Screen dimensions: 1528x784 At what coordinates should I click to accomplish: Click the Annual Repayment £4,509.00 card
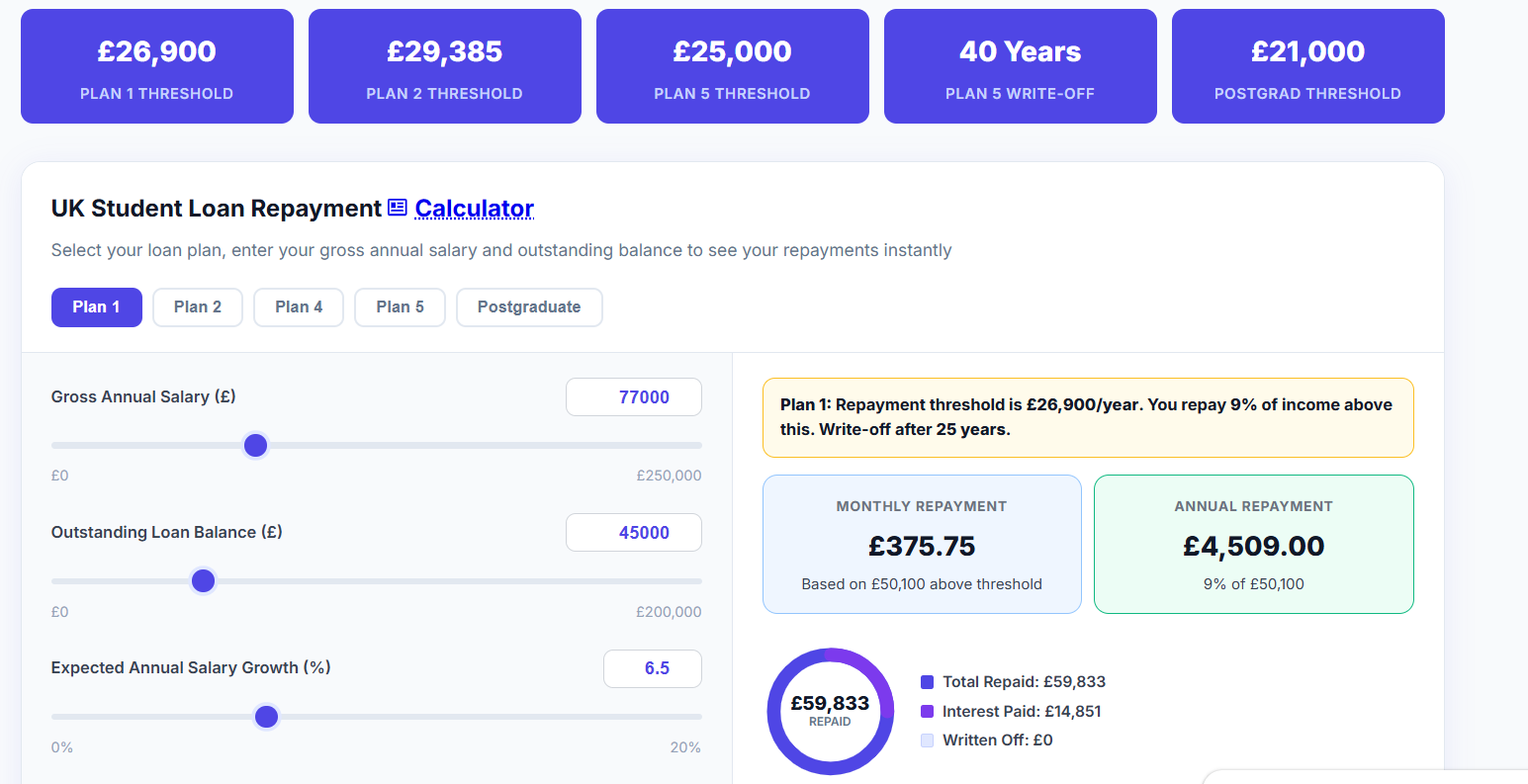pyautogui.click(x=1254, y=545)
